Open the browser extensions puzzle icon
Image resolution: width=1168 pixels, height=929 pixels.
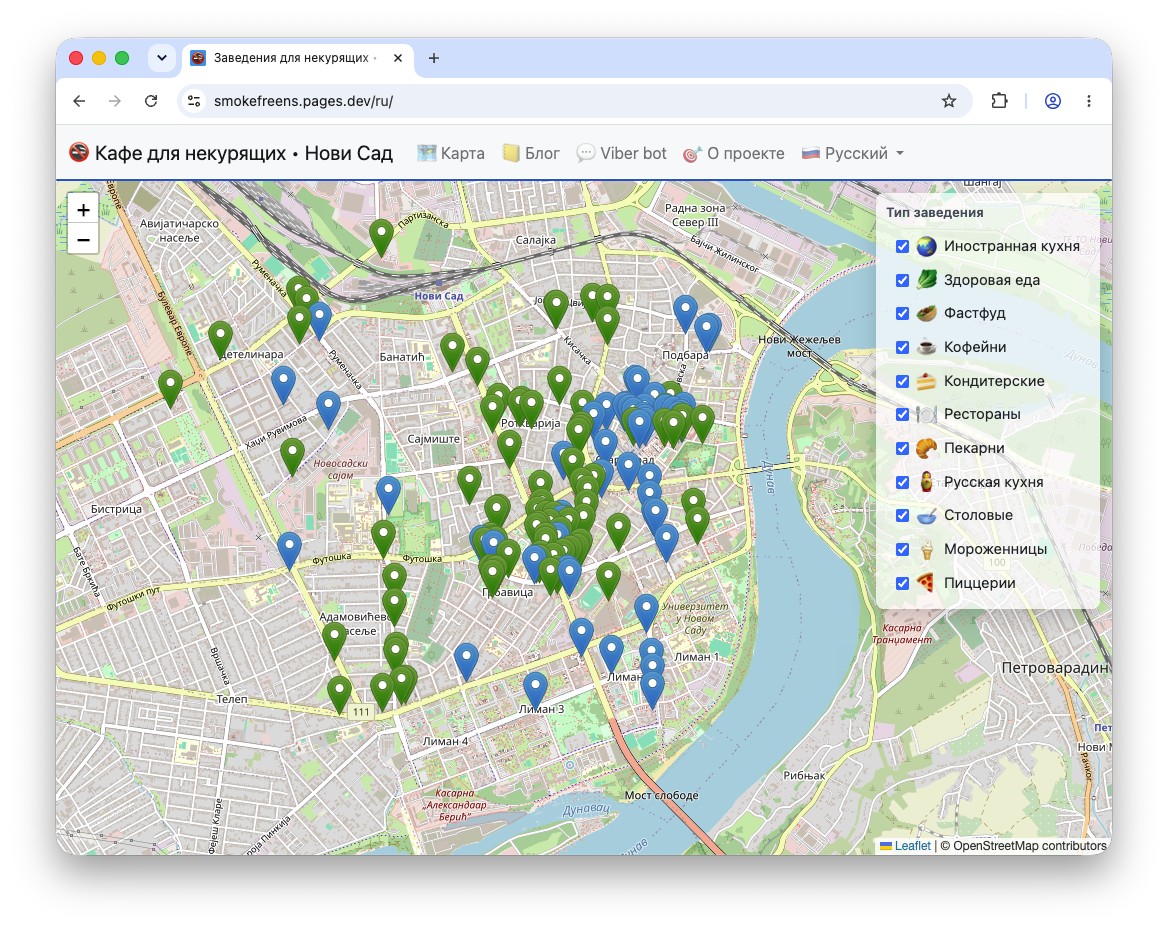999,101
